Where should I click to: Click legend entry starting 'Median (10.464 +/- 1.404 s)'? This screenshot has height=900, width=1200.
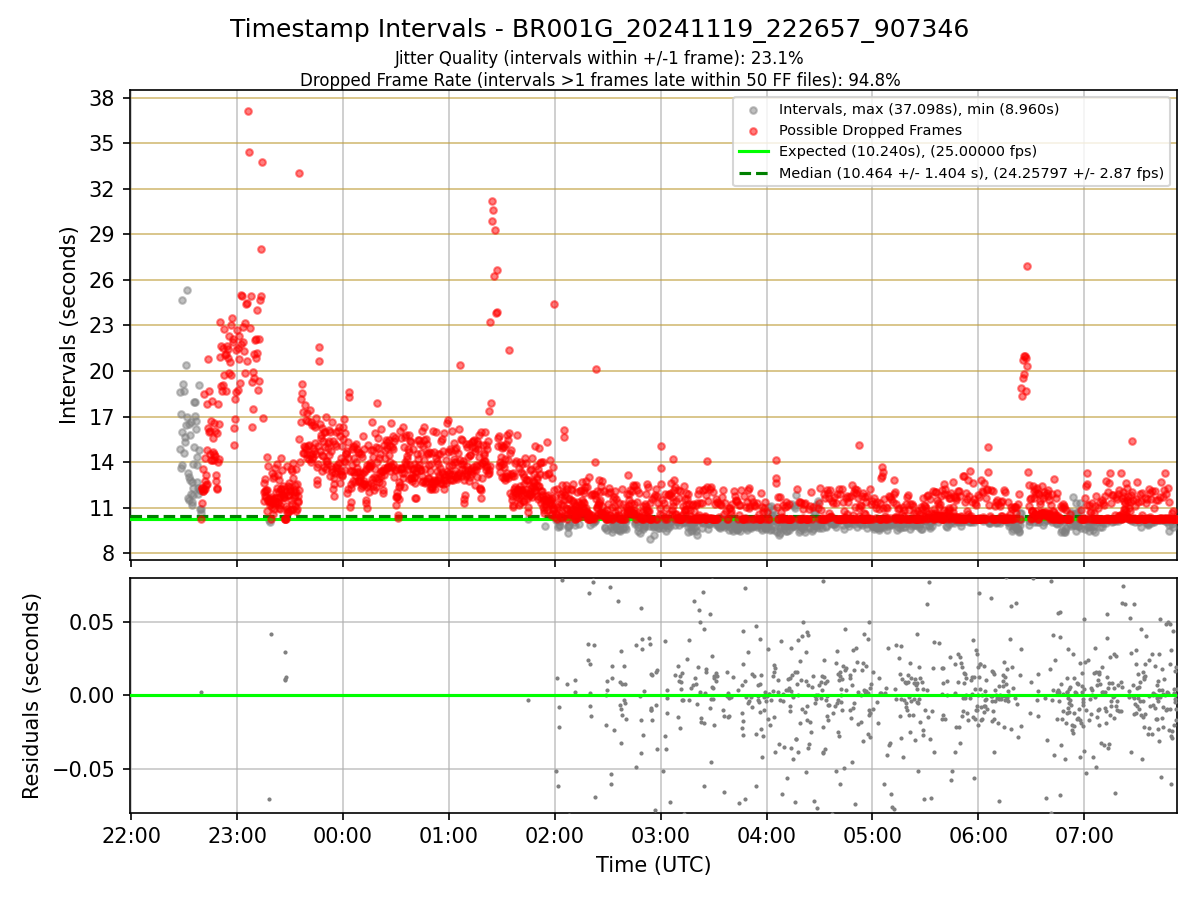pos(971,173)
